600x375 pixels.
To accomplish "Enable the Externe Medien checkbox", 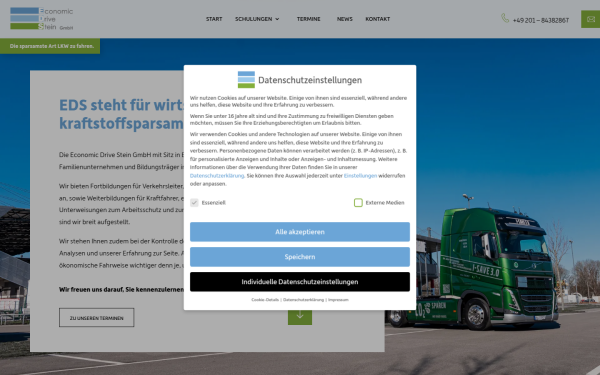I will [x=358, y=202].
